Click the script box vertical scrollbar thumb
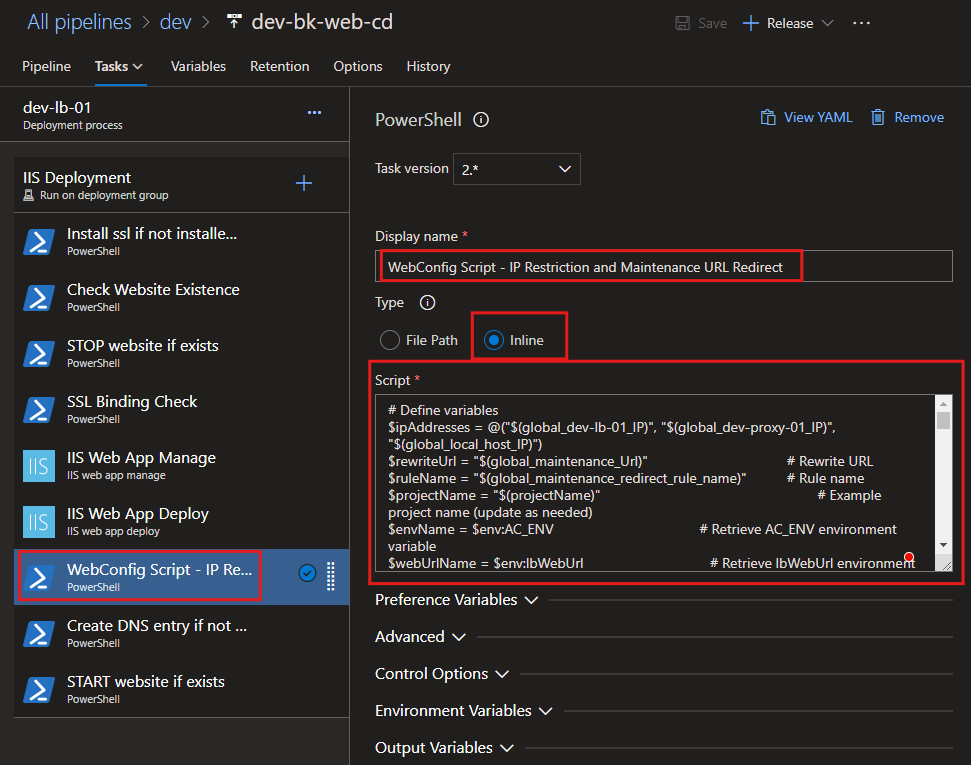The height and width of the screenshot is (765, 971). [943, 420]
